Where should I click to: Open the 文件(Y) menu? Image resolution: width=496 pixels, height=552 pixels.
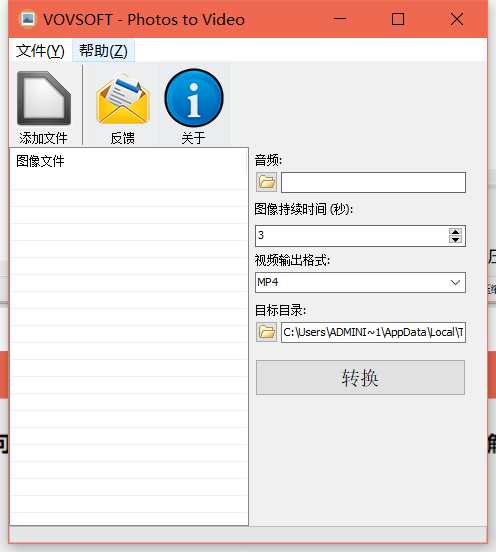pos(40,51)
